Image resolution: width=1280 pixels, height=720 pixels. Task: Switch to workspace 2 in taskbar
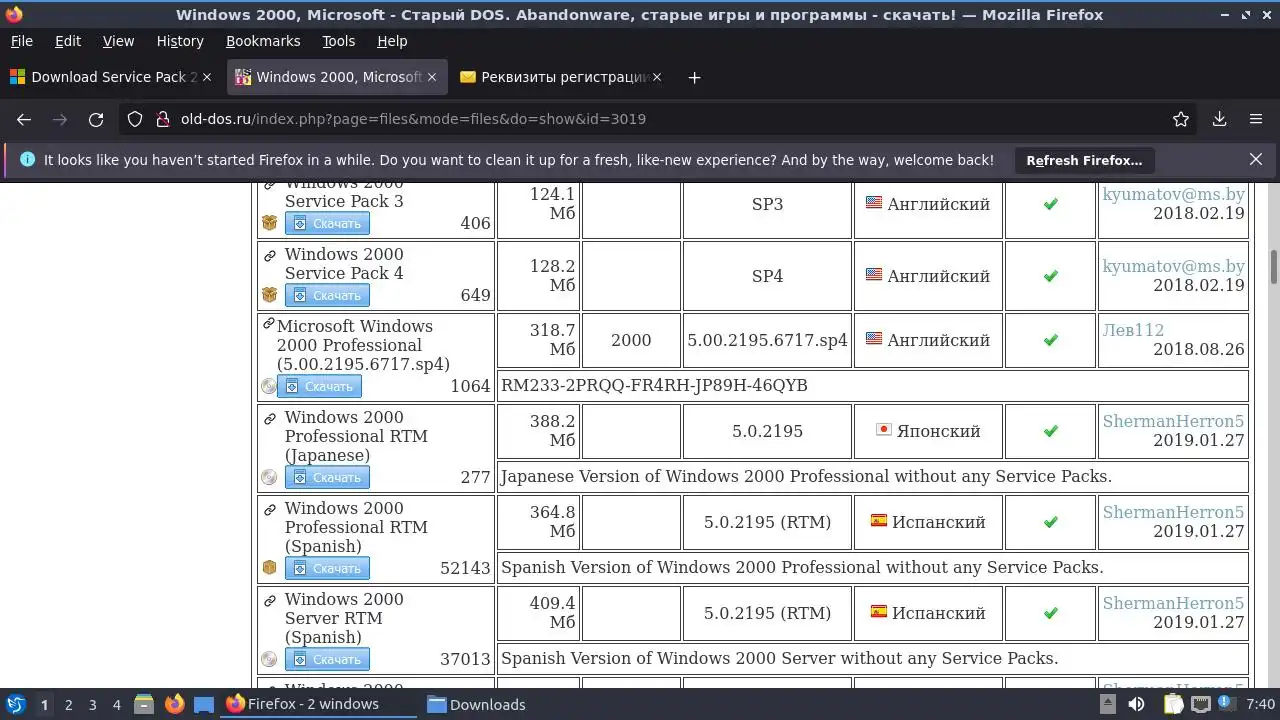pos(68,704)
